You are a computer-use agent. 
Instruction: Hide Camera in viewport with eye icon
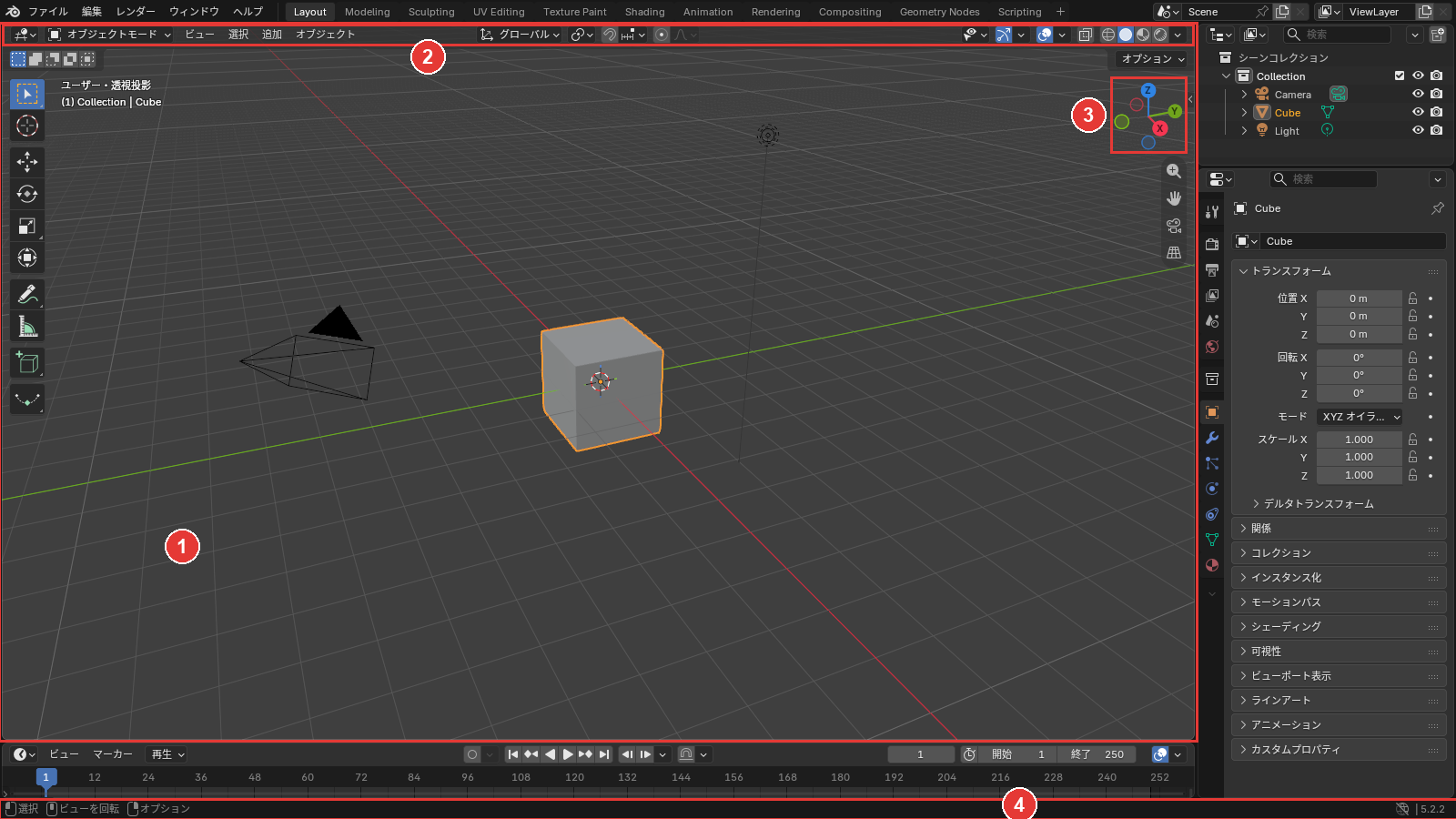click(x=1418, y=95)
